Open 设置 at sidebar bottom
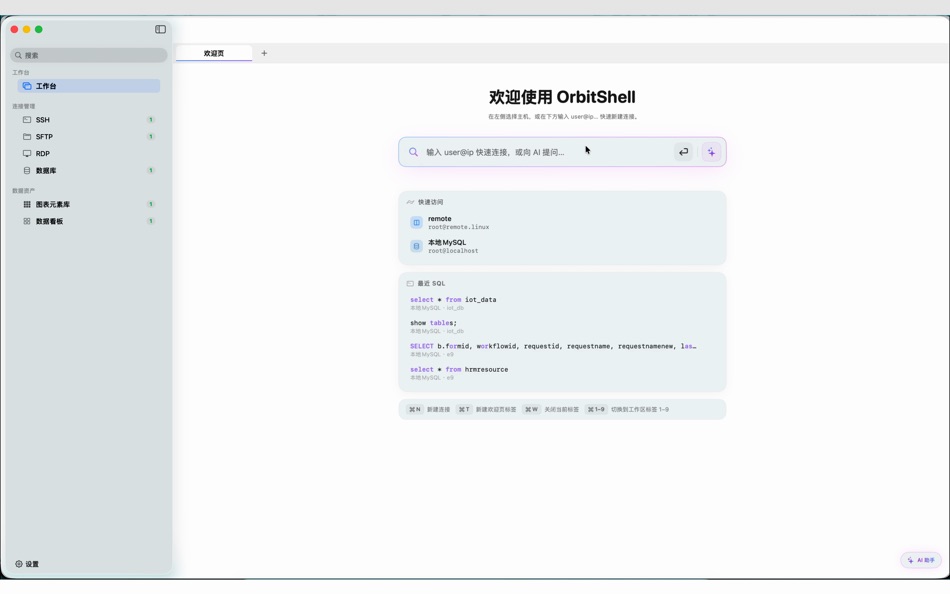Screen dimensions: 950x594 coord(27,564)
